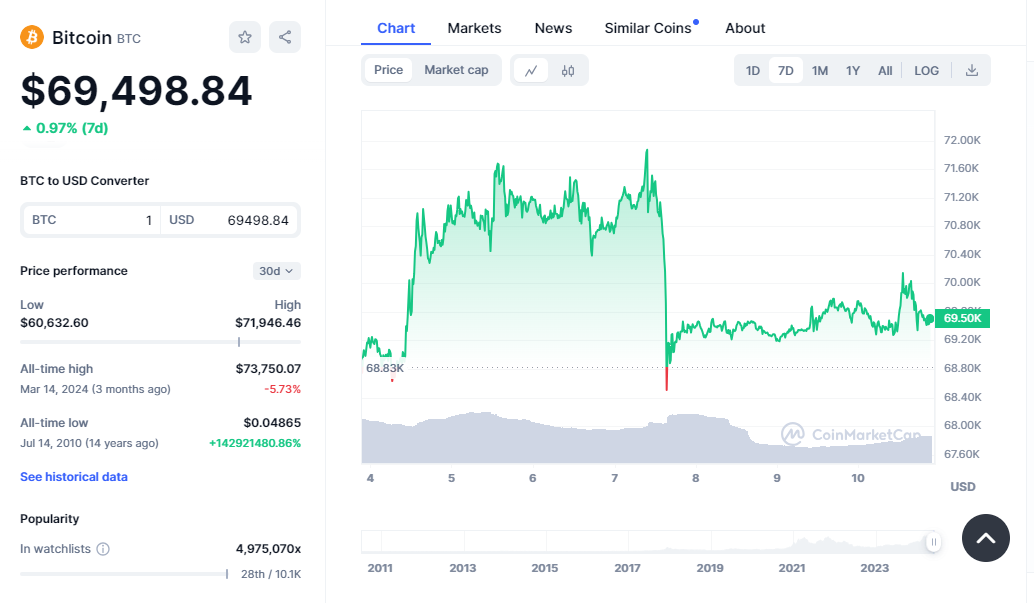
Task: Click the All-time high value $73,750.07
Action: click(268, 369)
